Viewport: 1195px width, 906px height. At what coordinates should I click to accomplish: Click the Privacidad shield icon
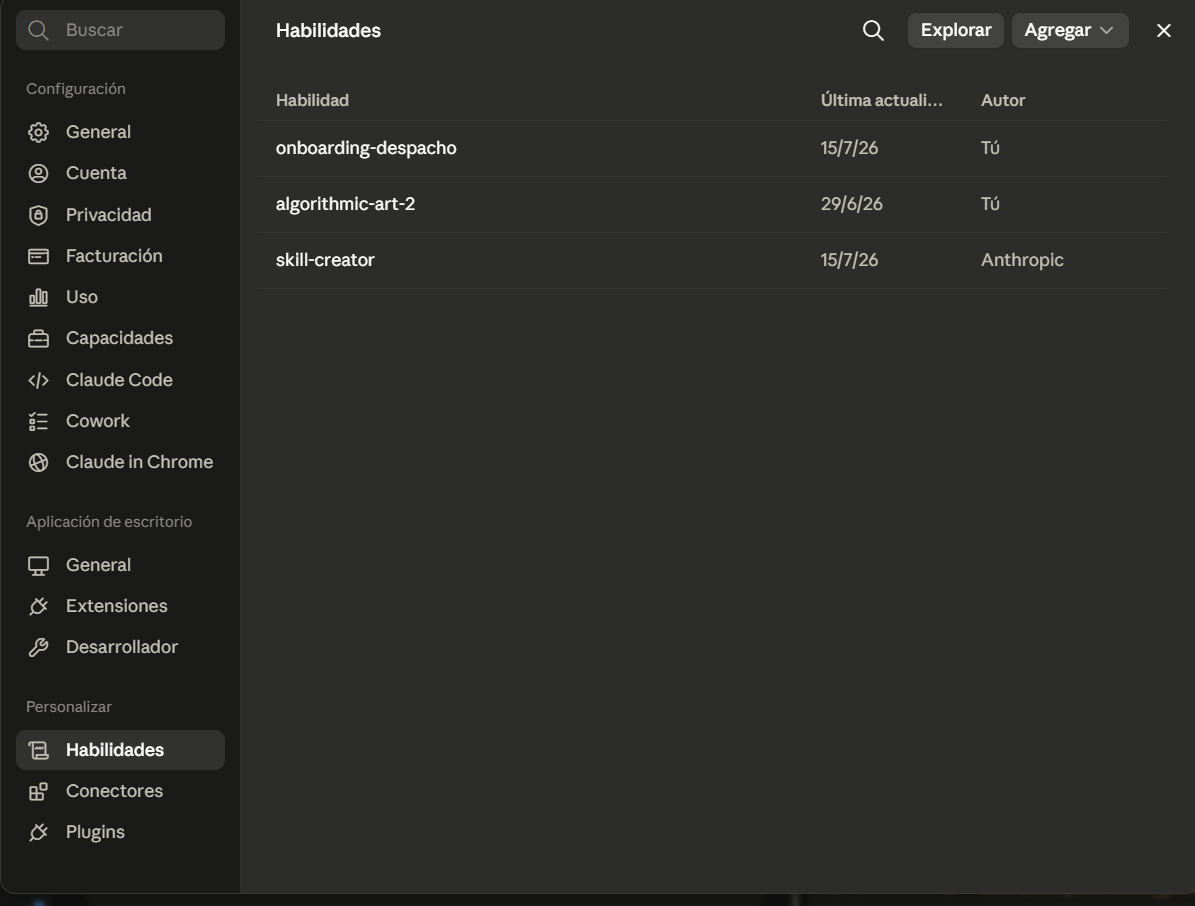pyautogui.click(x=38, y=215)
